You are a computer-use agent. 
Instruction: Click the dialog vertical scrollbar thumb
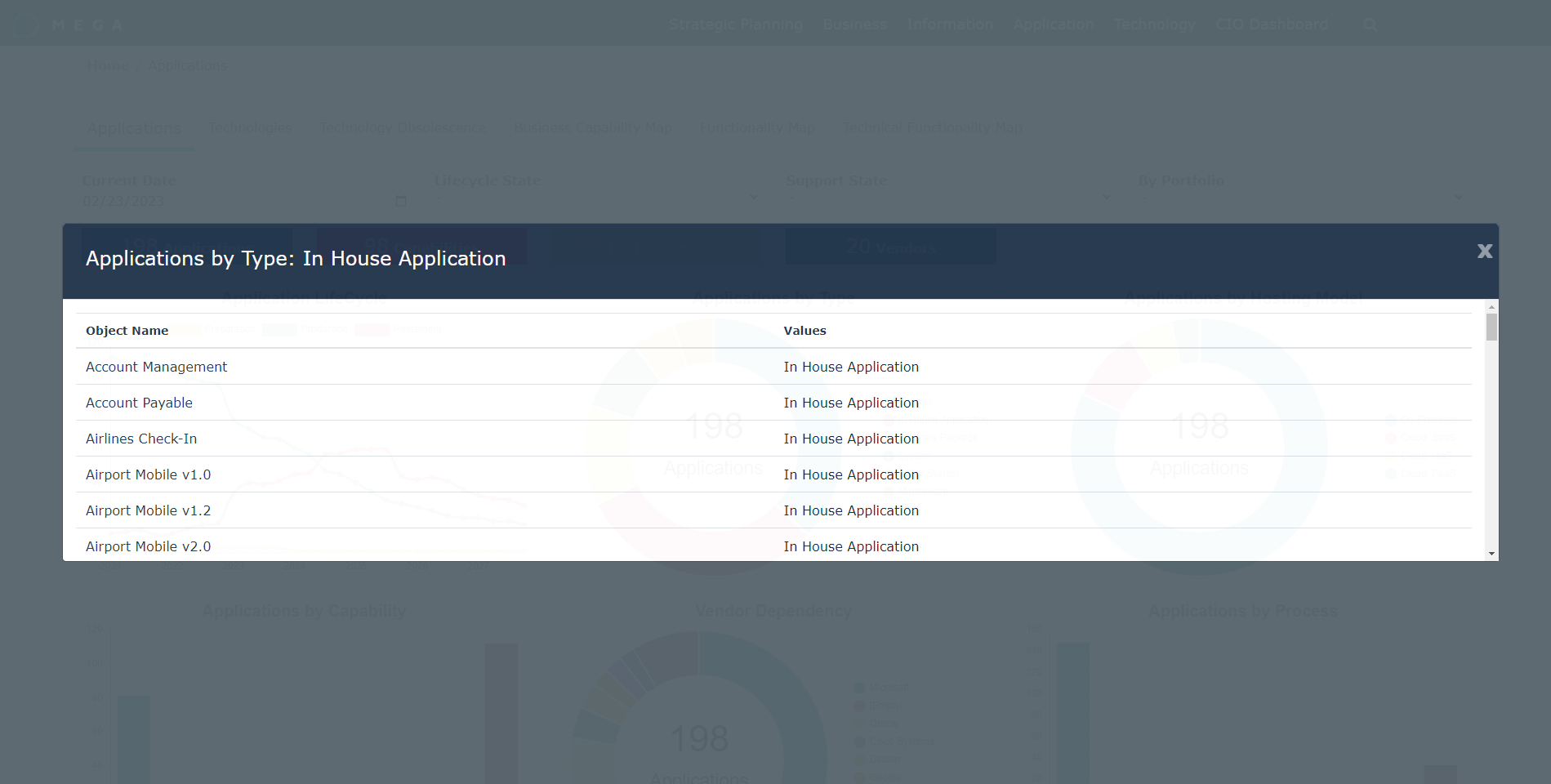(x=1491, y=327)
